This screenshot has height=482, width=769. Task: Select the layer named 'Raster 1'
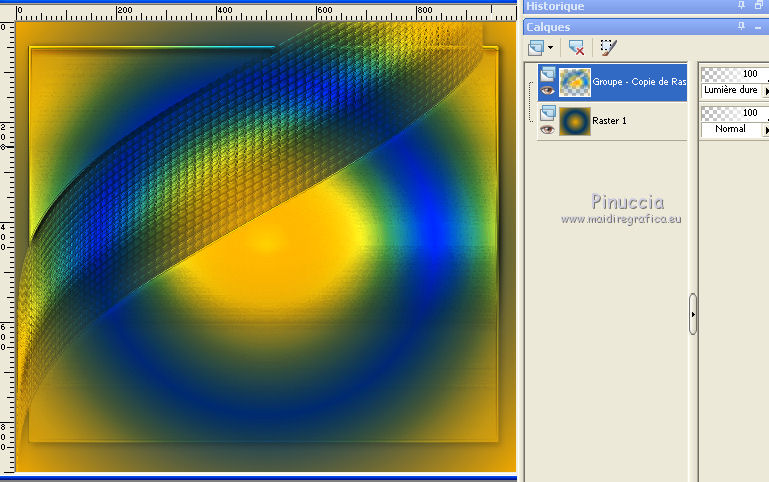(x=609, y=121)
